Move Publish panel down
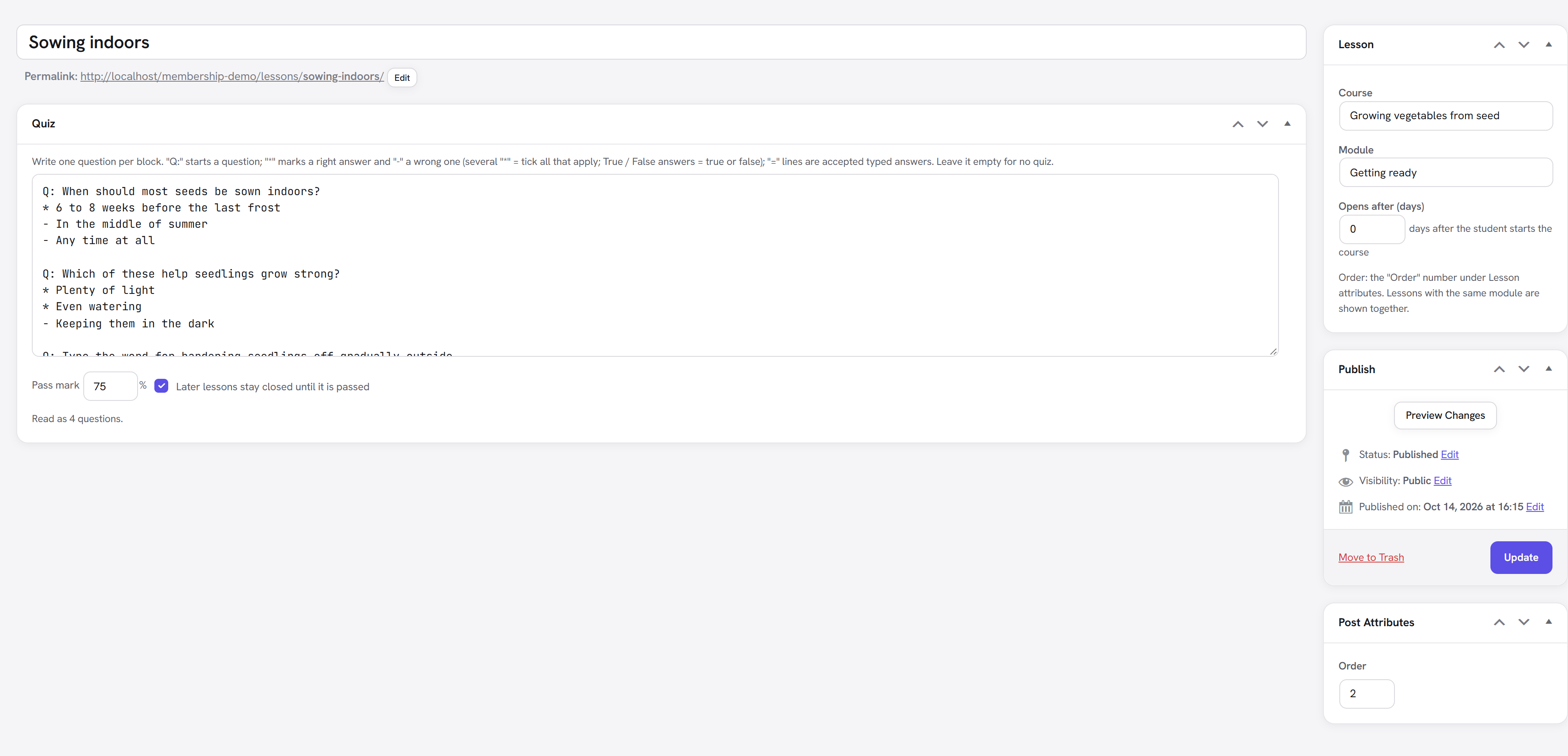 coord(1523,369)
